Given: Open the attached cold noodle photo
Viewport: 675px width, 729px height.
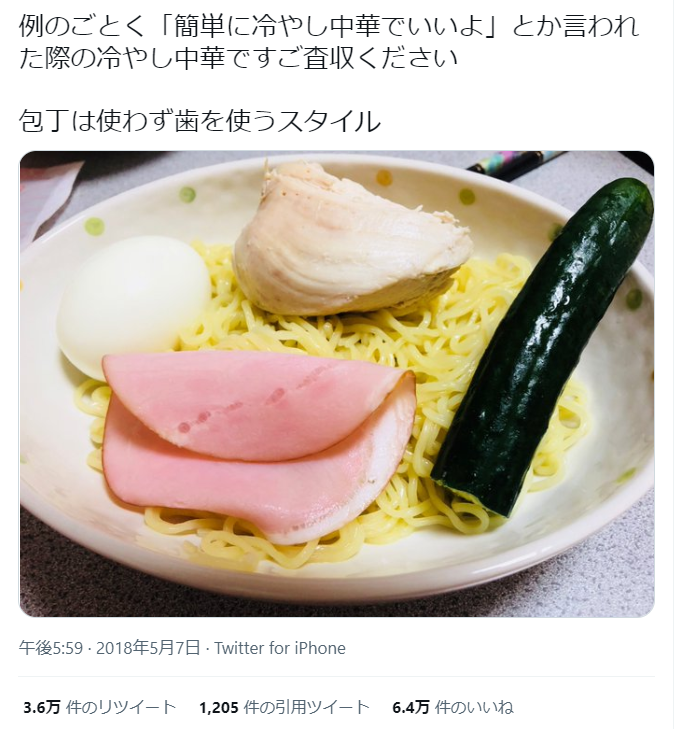Looking at the screenshot, I should [337, 384].
